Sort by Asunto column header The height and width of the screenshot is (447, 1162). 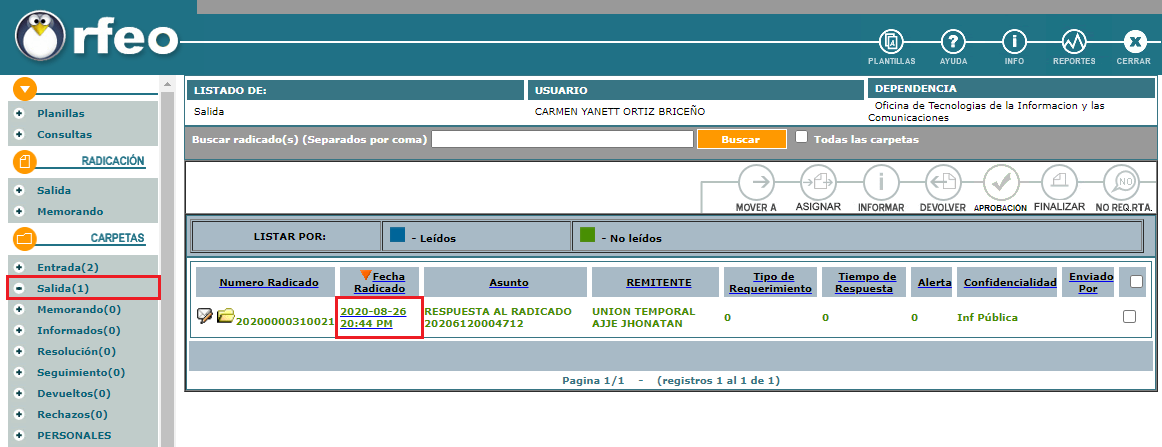click(508, 282)
